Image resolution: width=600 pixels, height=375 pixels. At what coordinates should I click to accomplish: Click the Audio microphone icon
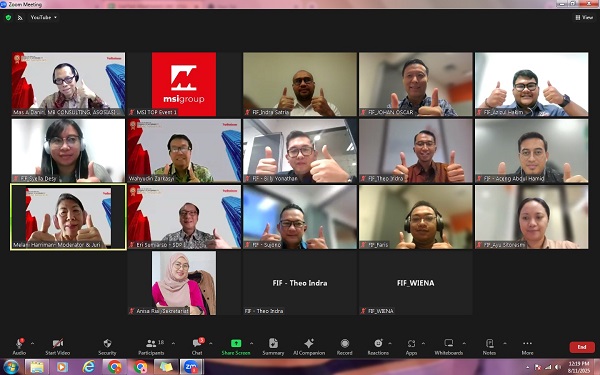click(x=19, y=343)
